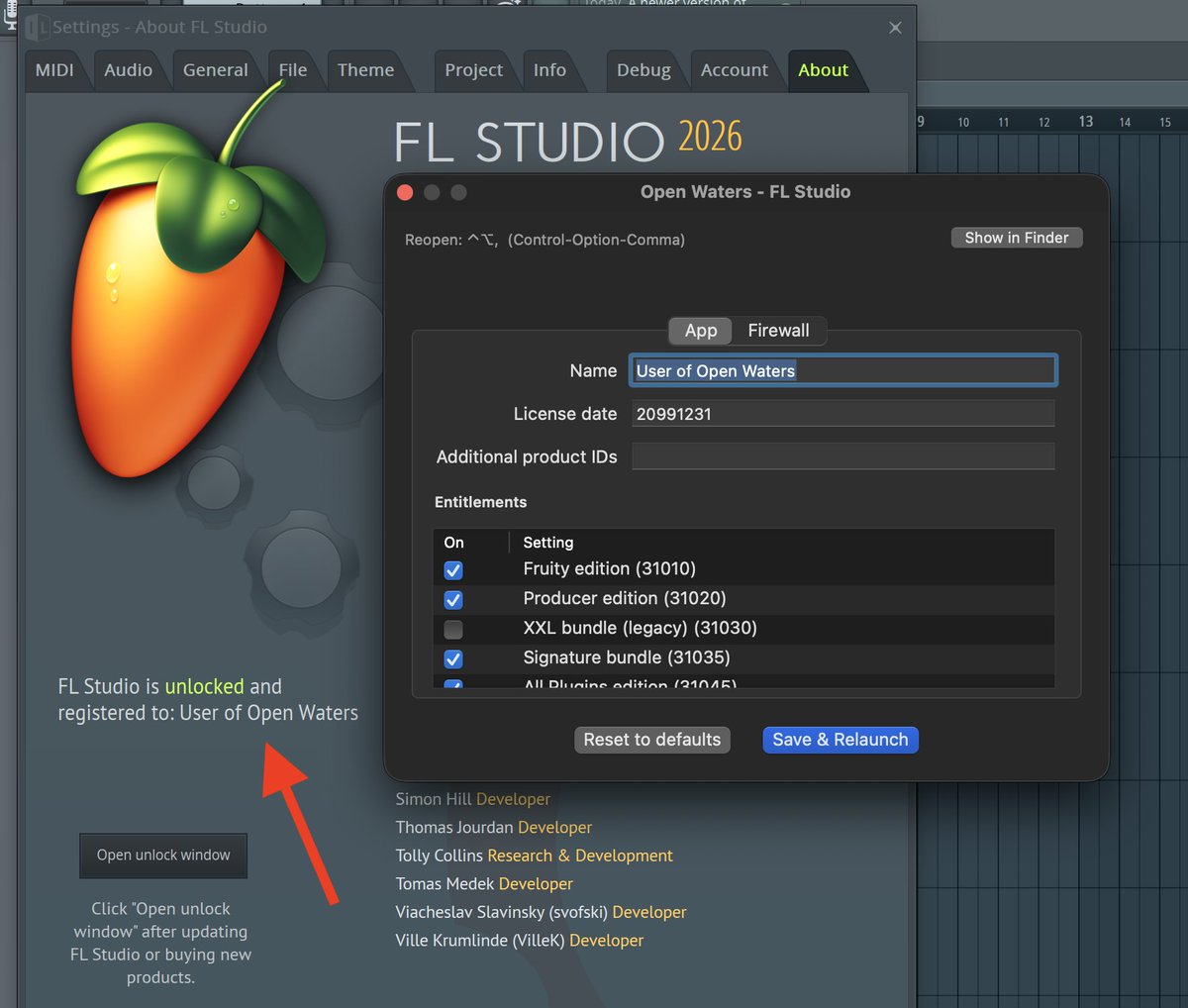
Task: Click the Setting column header
Action: (548, 543)
